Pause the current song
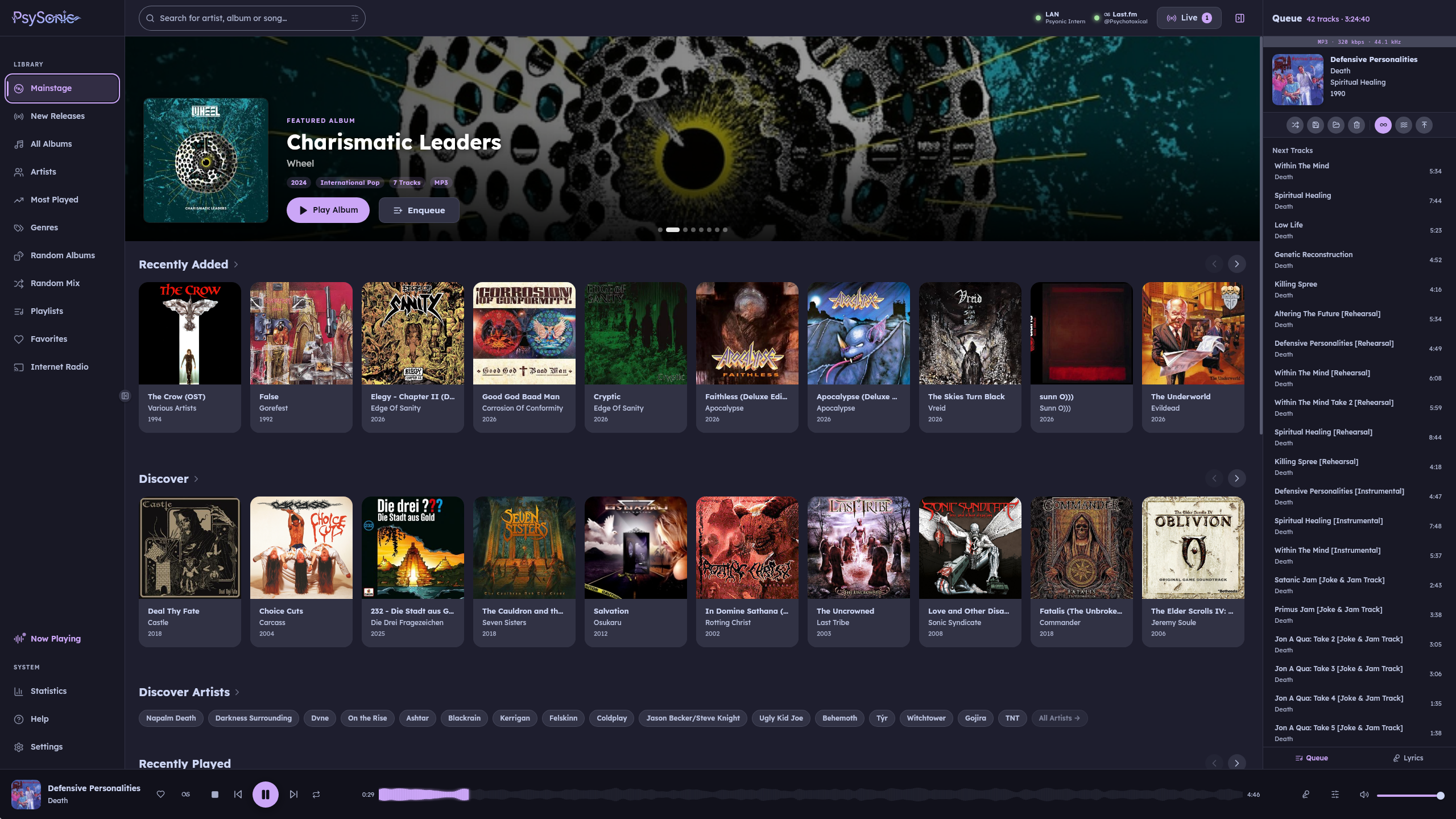Image resolution: width=1456 pixels, height=819 pixels. [266, 795]
